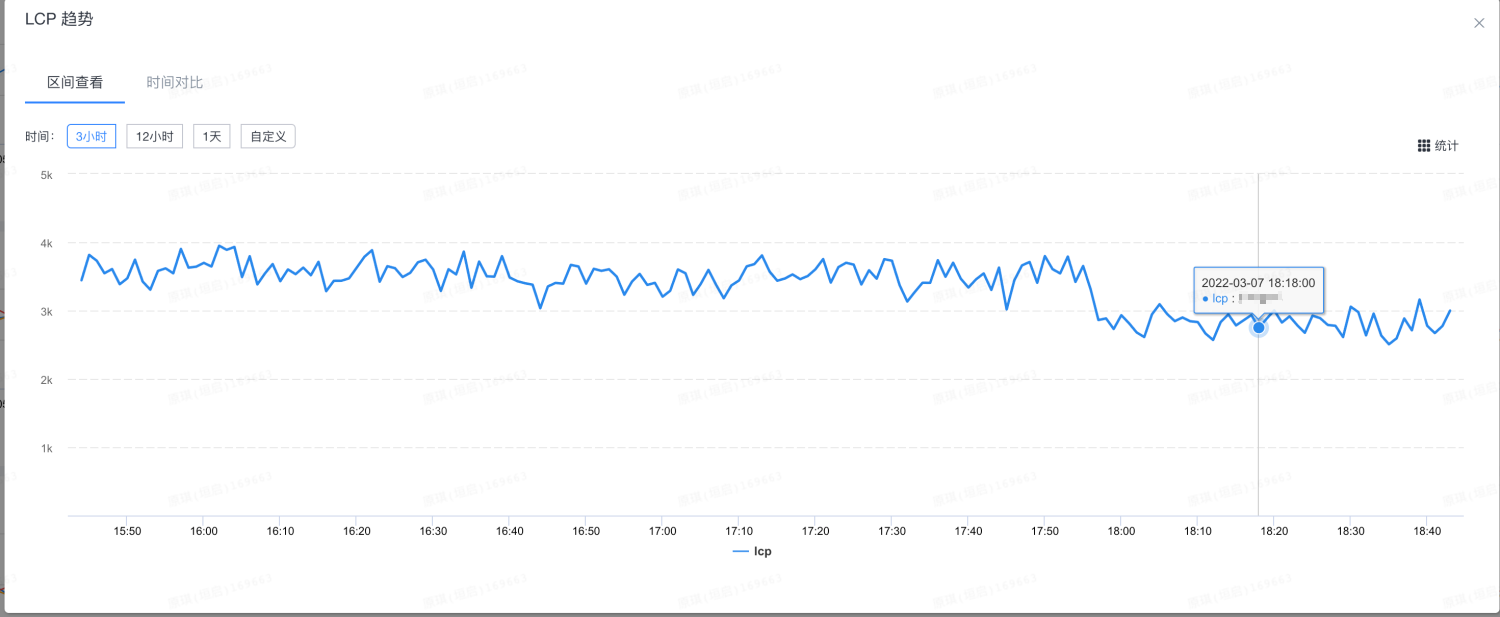1500x617 pixels.
Task: Select the 区间查看 tab
Action: 75,82
